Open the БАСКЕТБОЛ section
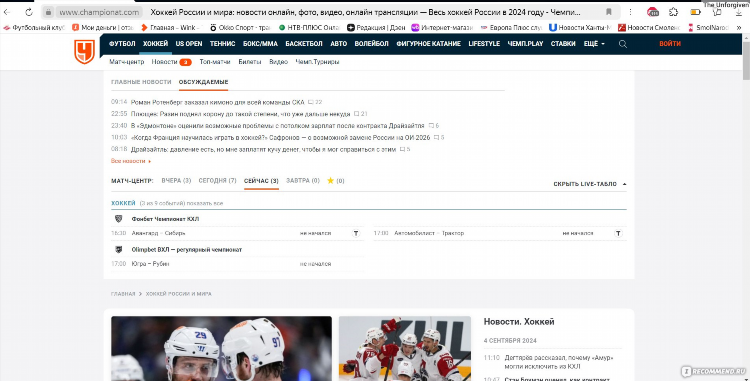 (x=304, y=44)
